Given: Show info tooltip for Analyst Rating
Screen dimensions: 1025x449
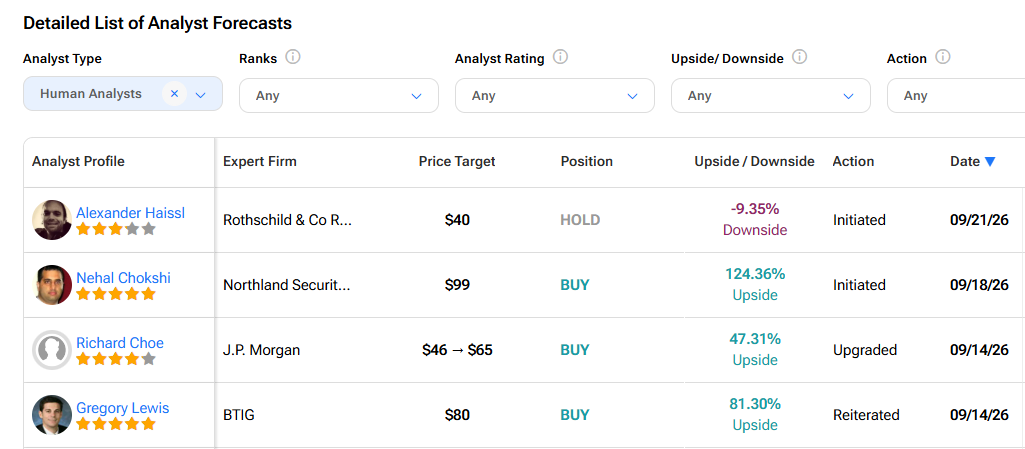Looking at the screenshot, I should point(560,58).
